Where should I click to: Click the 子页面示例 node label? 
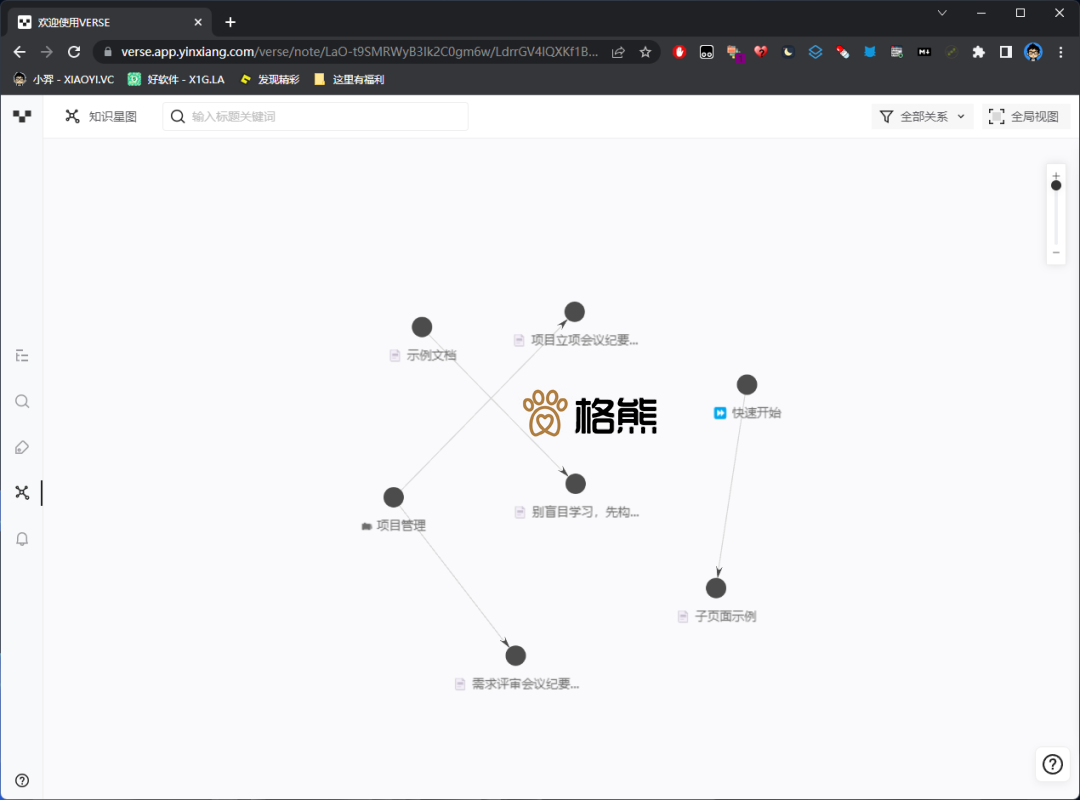[725, 617]
